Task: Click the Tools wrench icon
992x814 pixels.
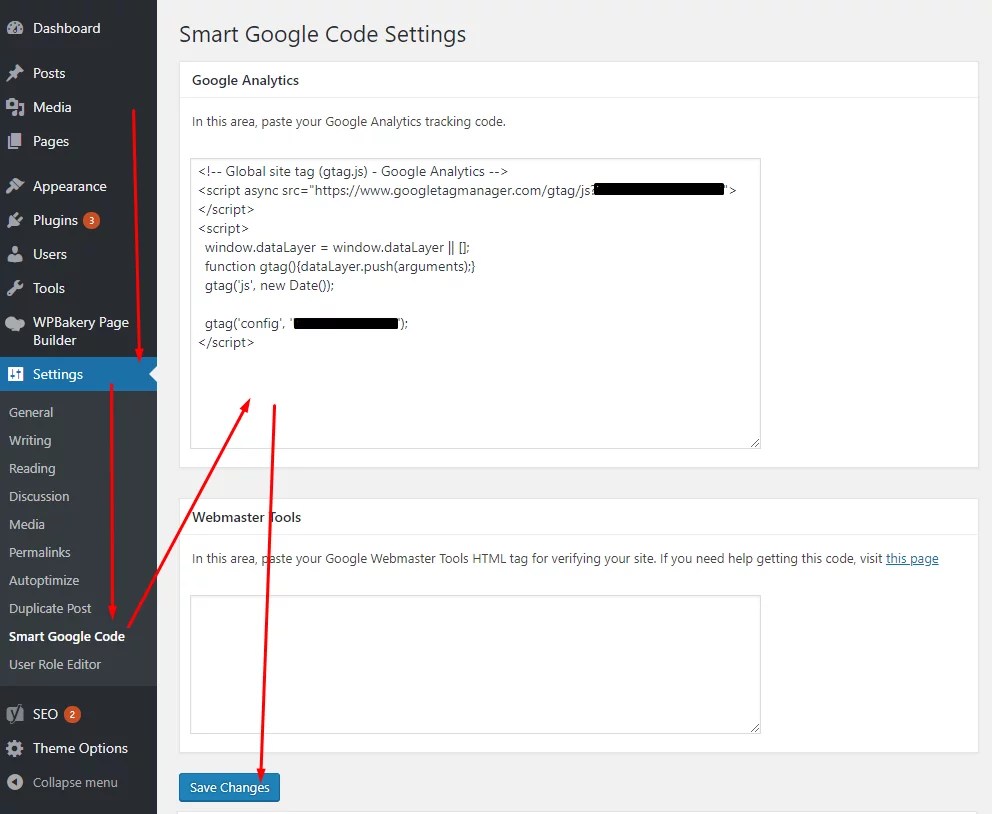Action: [x=15, y=288]
